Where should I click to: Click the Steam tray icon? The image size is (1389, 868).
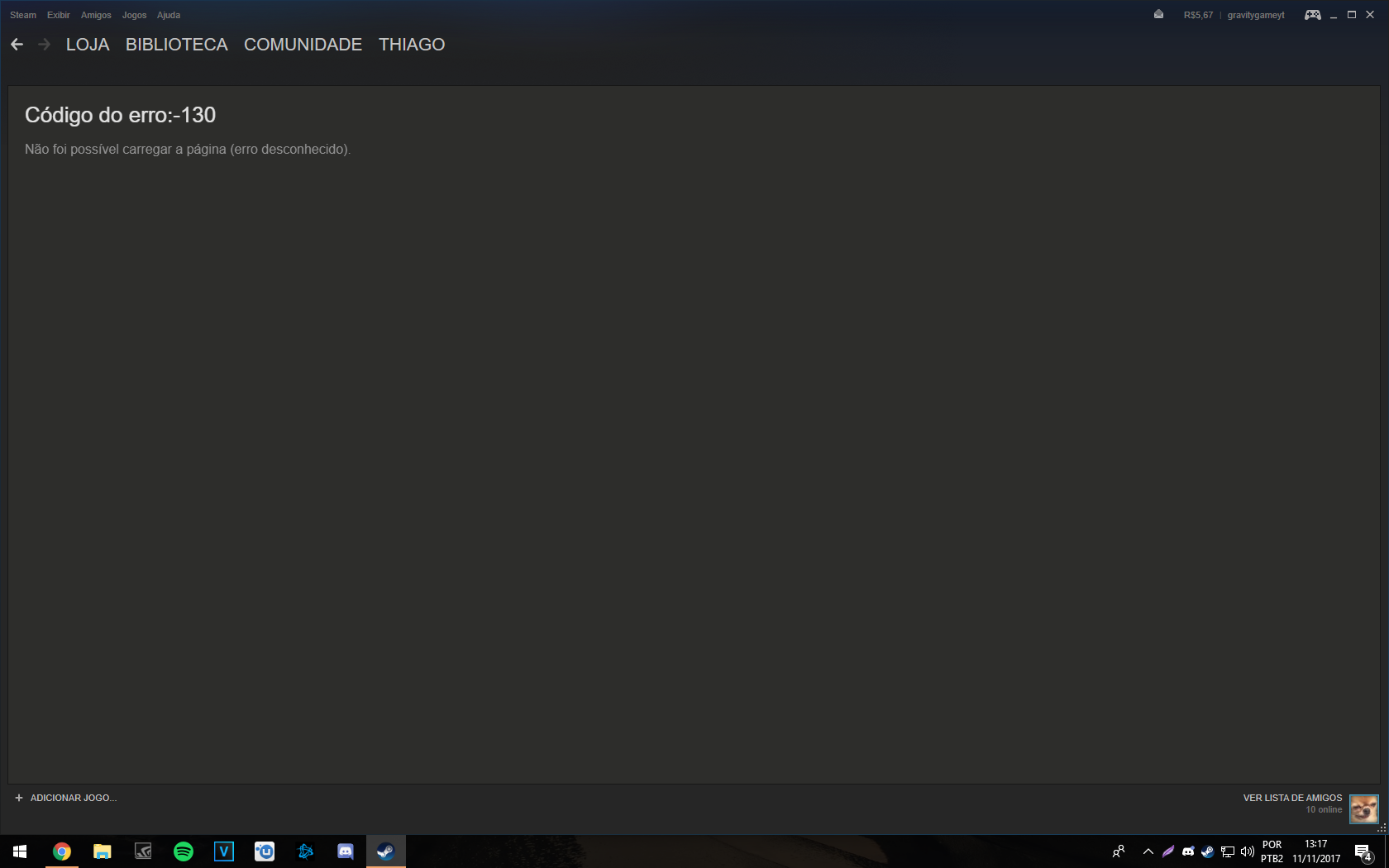coord(1208,851)
